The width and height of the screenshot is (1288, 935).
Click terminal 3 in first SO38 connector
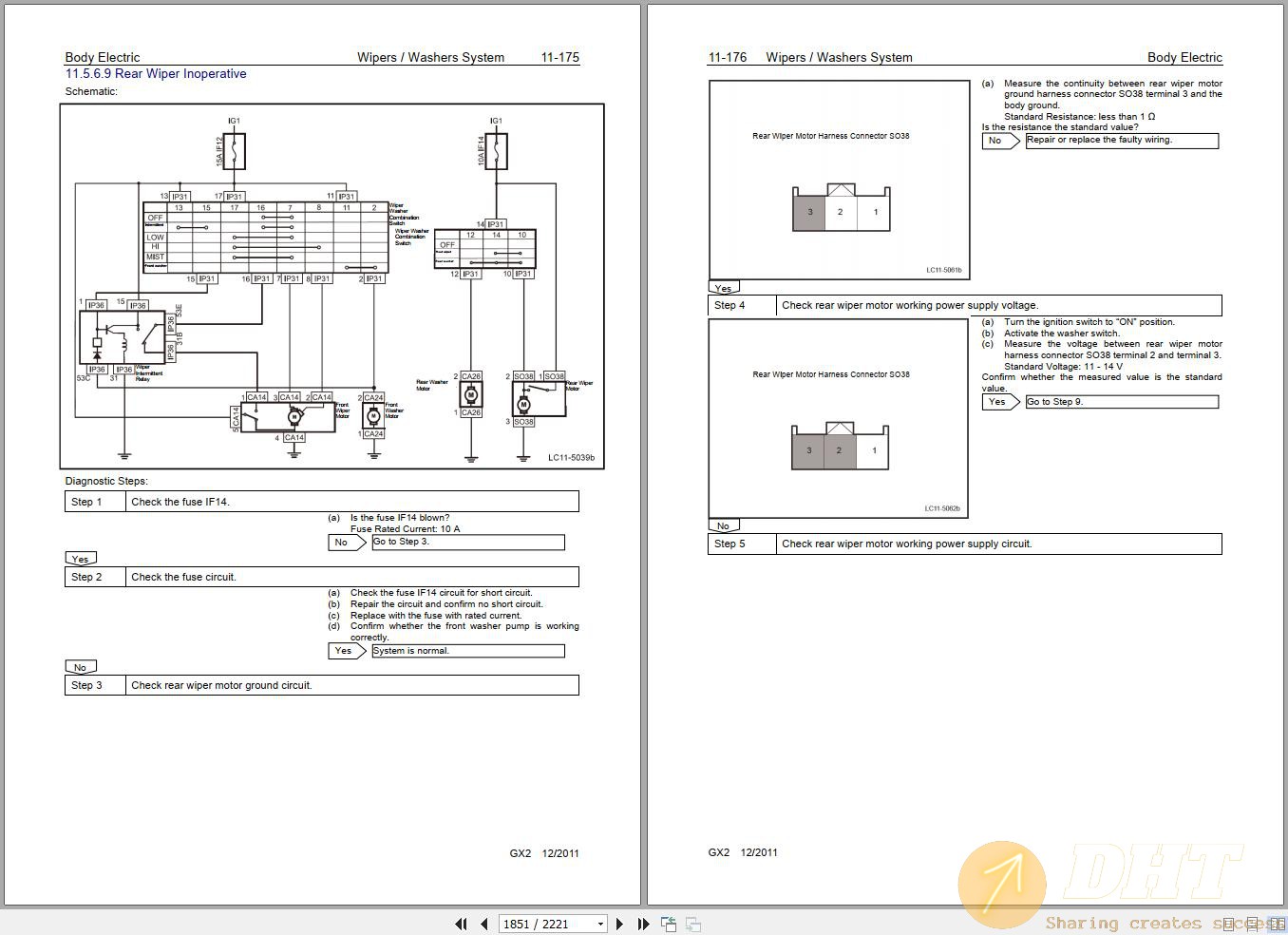click(x=809, y=212)
